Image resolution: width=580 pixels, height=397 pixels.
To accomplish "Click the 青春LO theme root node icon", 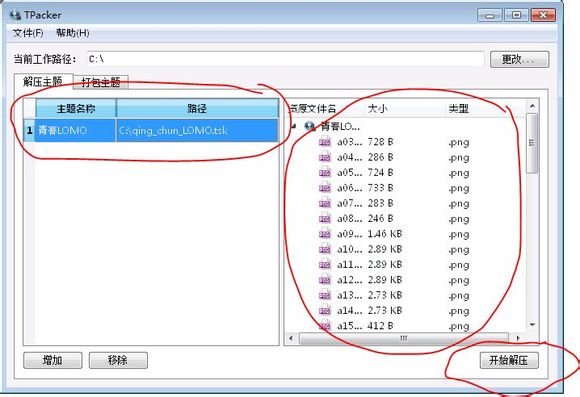I will [x=310, y=127].
